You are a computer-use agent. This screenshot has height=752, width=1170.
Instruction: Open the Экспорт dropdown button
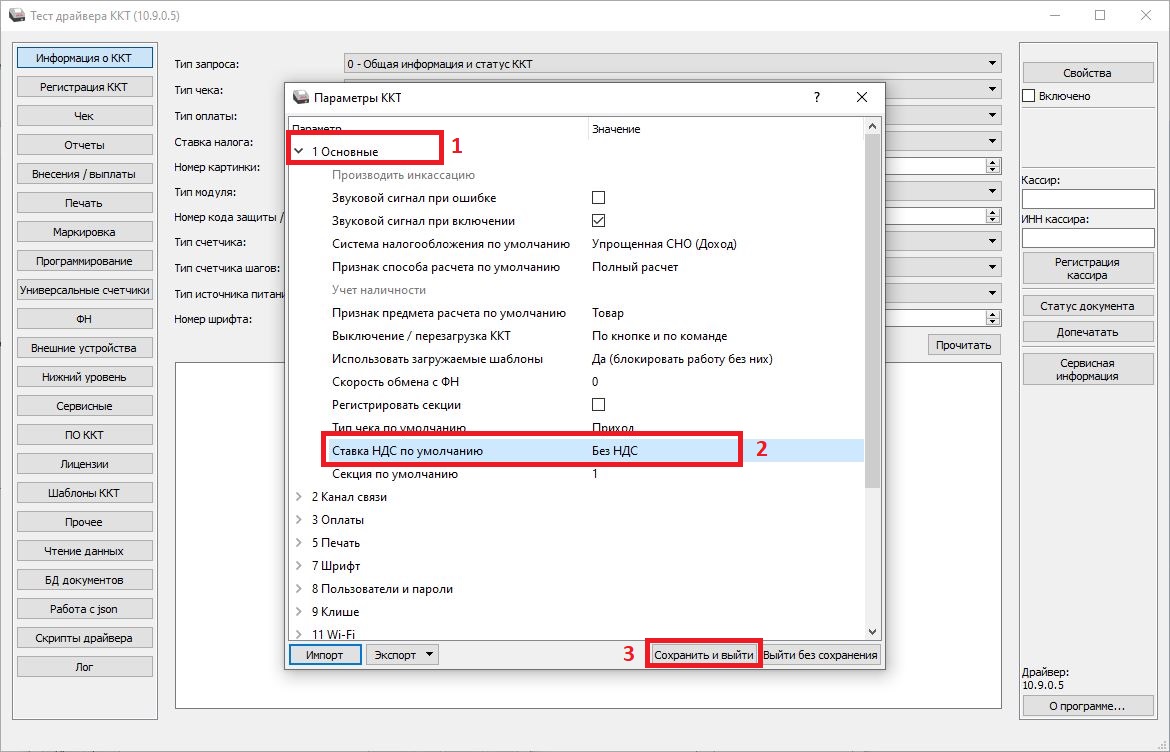(403, 655)
